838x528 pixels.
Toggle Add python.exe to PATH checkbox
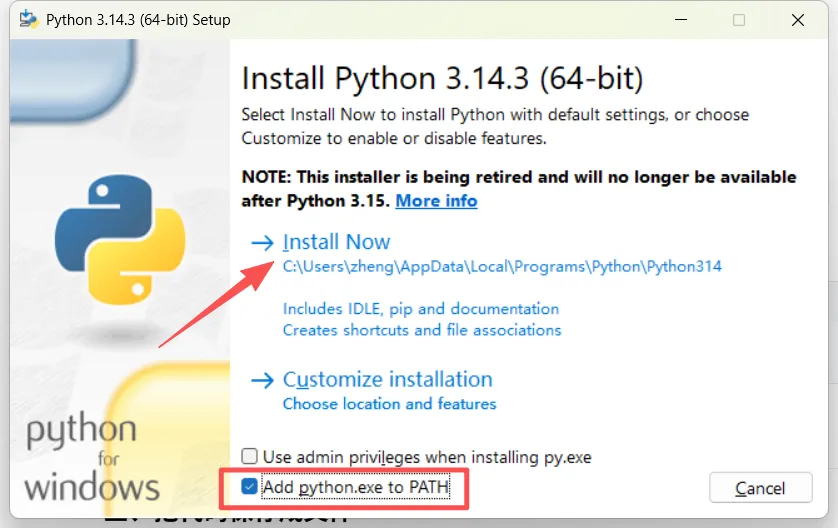249,486
